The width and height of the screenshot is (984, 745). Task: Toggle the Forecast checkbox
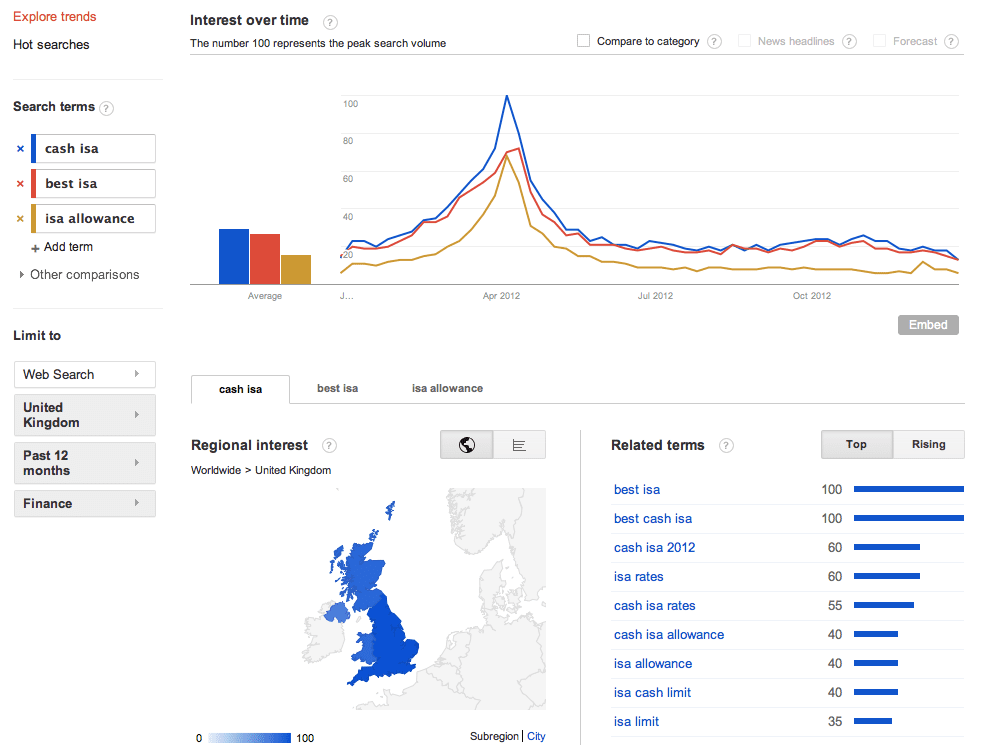tap(880, 41)
